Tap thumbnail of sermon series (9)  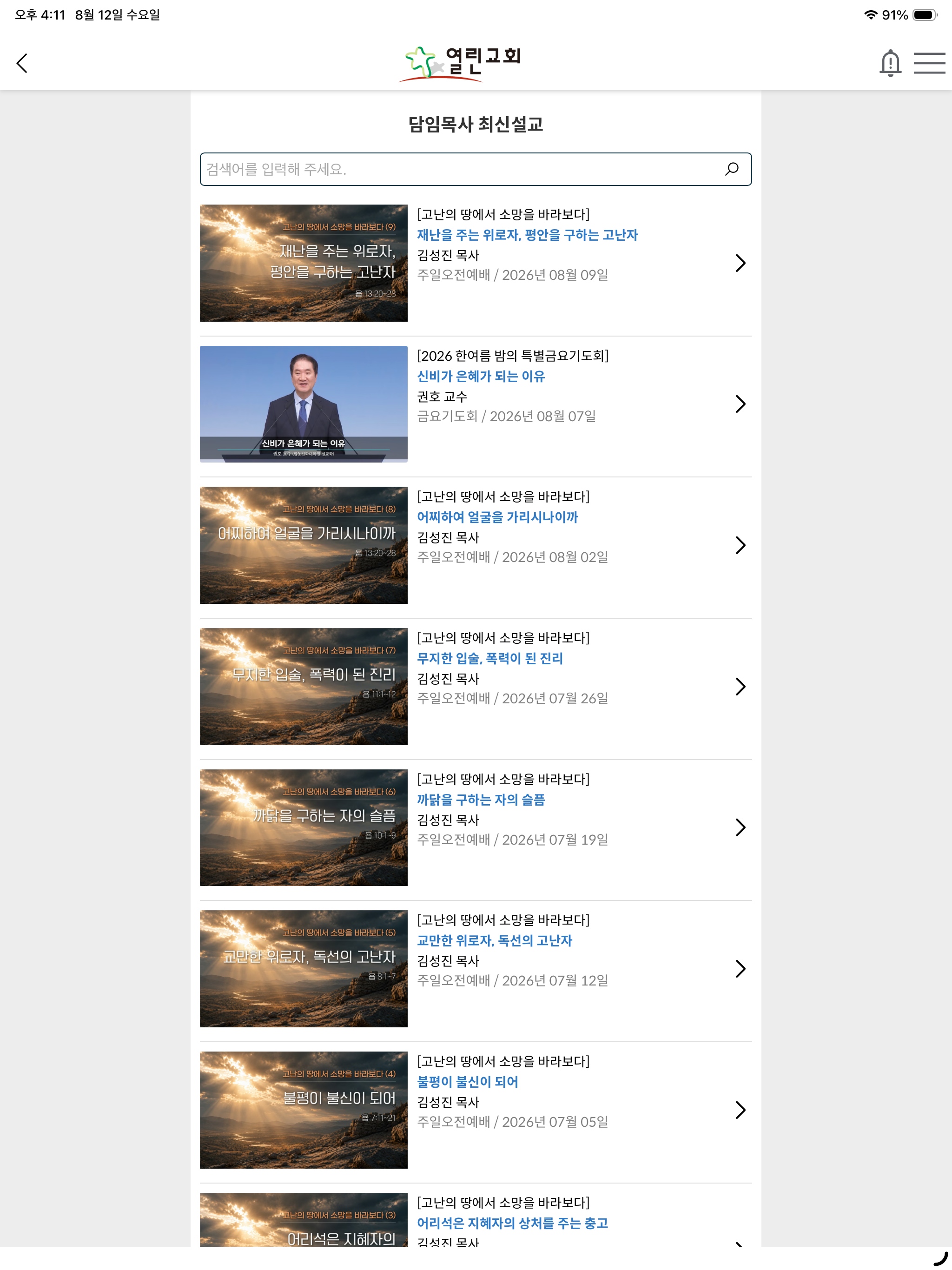tap(303, 263)
